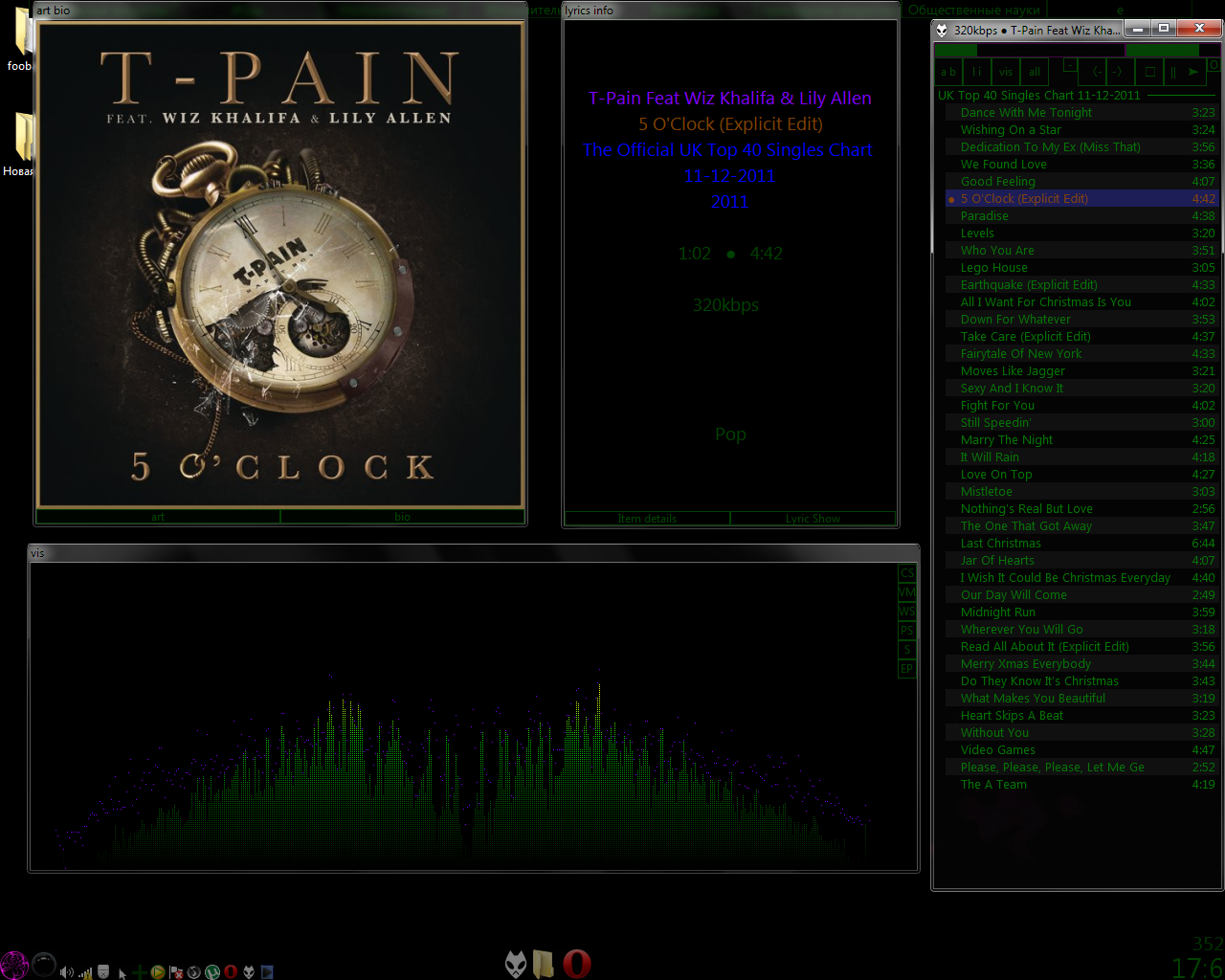
Task: Select 'Levels' track
Action: pos(1080,233)
